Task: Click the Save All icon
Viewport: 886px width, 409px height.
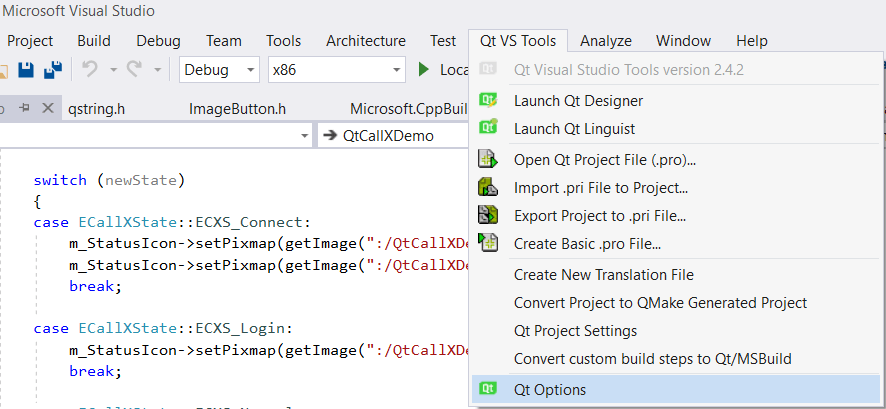Action: pos(53,70)
